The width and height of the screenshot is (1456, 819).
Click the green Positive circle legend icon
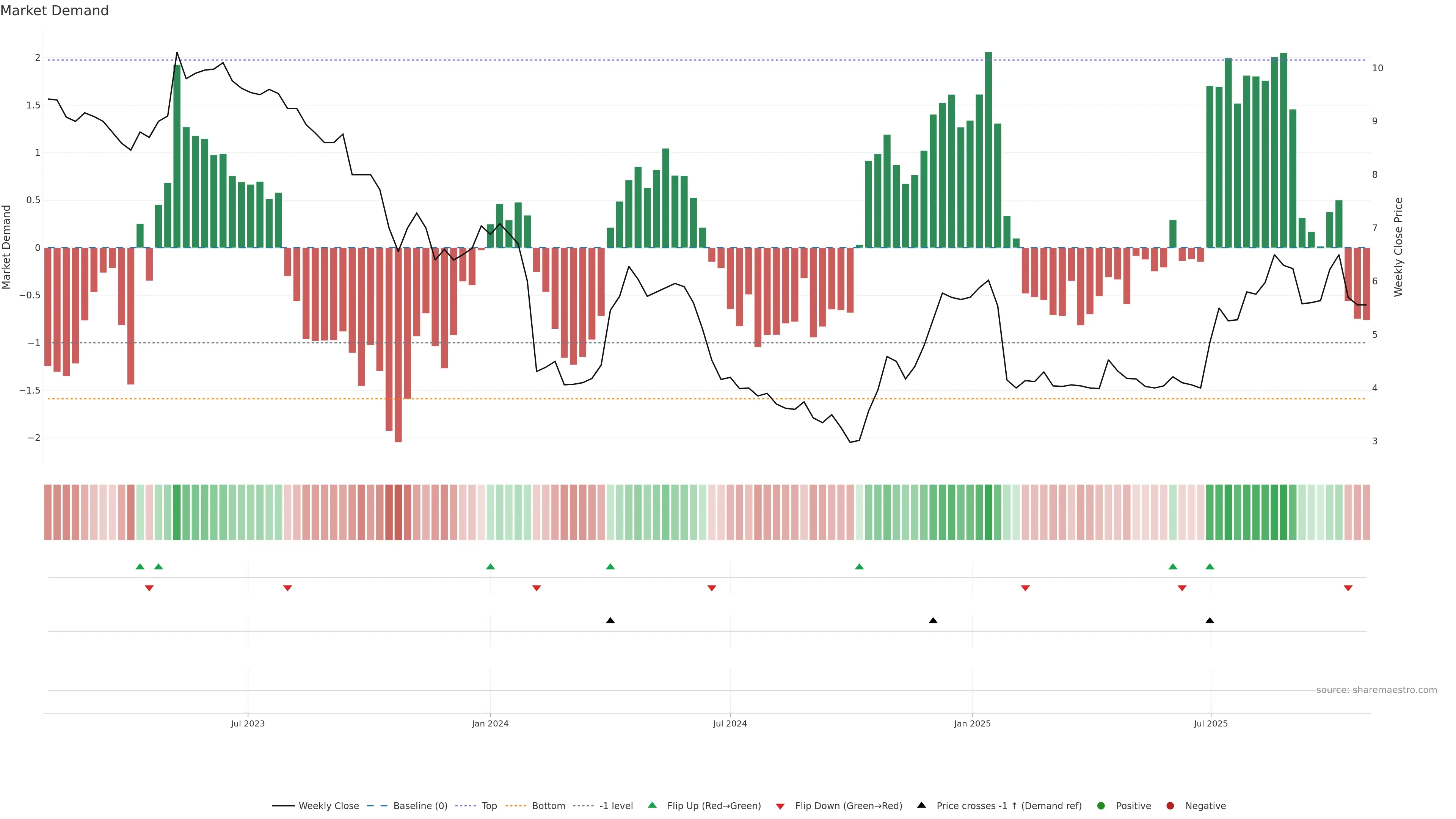click(1100, 805)
